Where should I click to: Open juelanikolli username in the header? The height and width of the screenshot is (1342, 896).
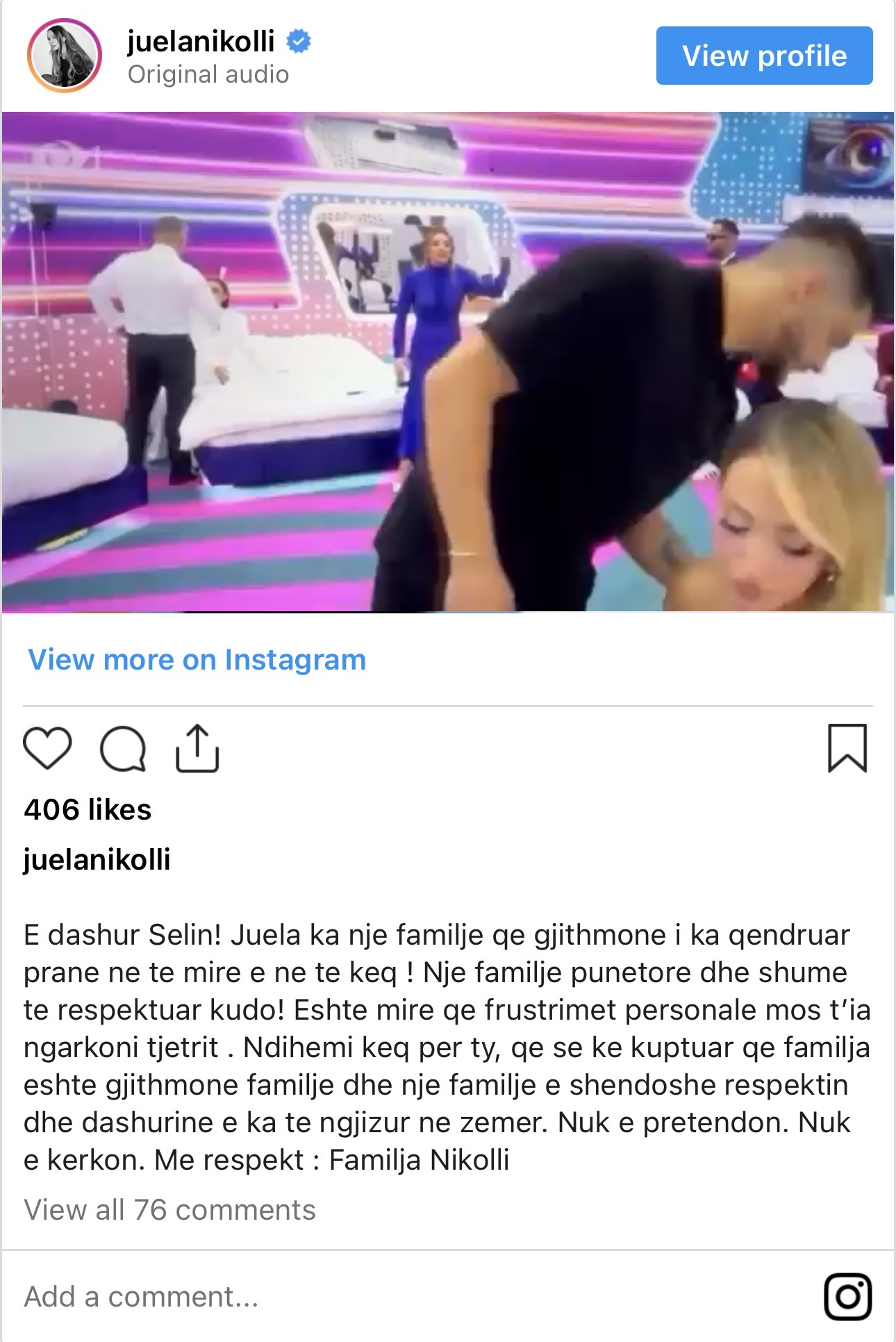tap(201, 42)
